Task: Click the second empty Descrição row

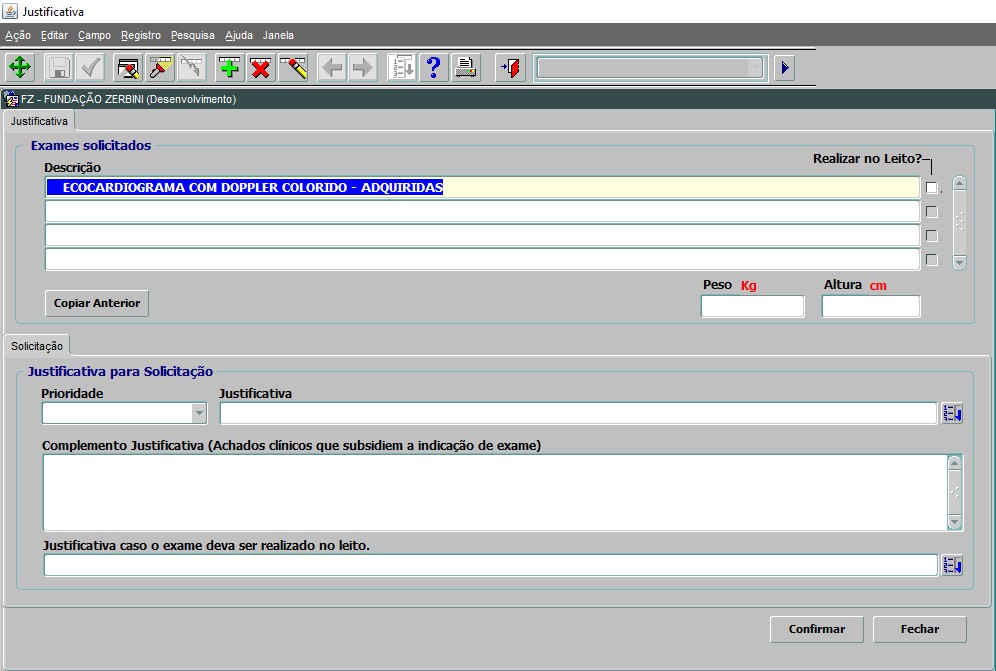Action: [x=482, y=212]
